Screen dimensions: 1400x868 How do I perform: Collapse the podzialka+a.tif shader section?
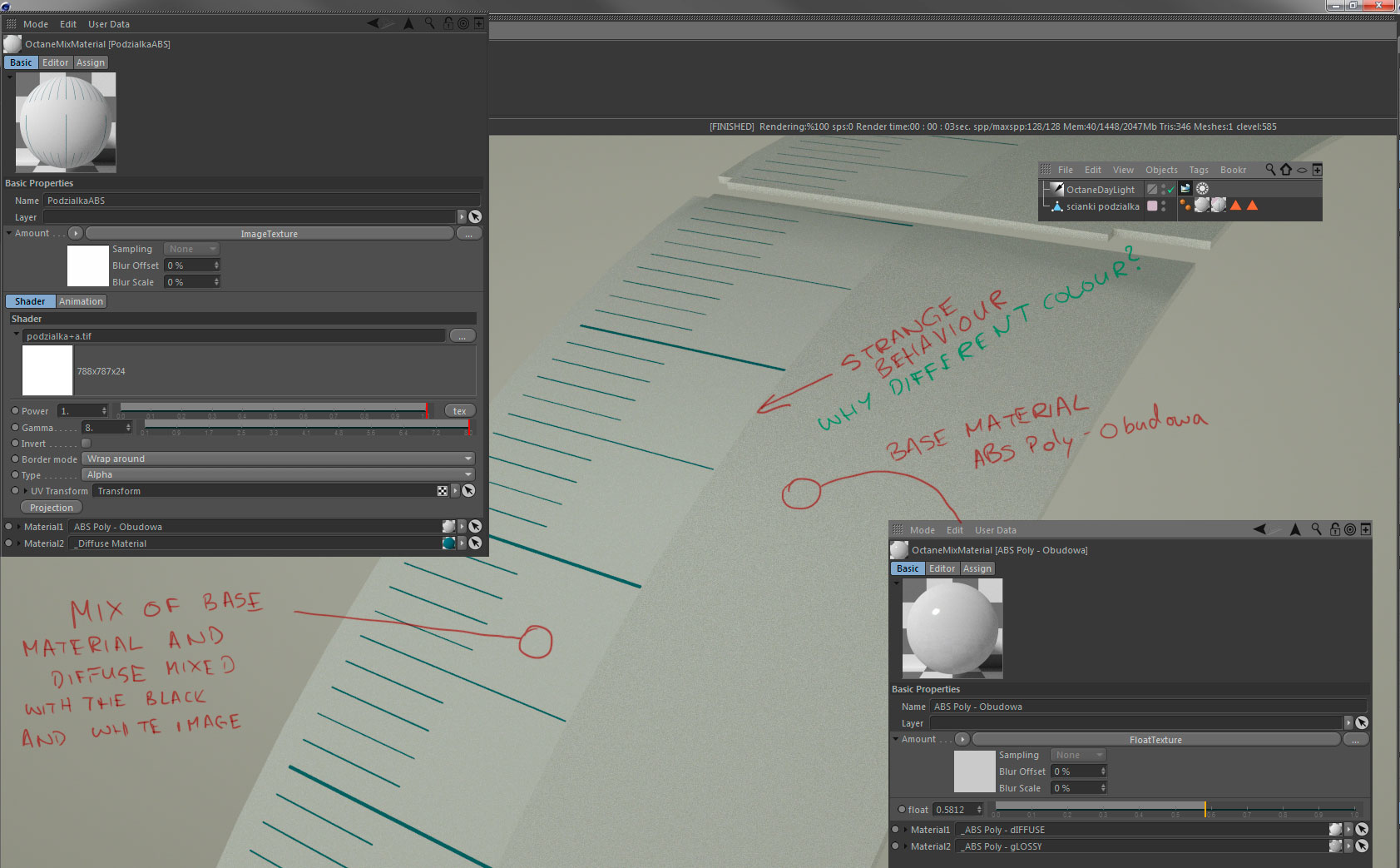tap(16, 334)
